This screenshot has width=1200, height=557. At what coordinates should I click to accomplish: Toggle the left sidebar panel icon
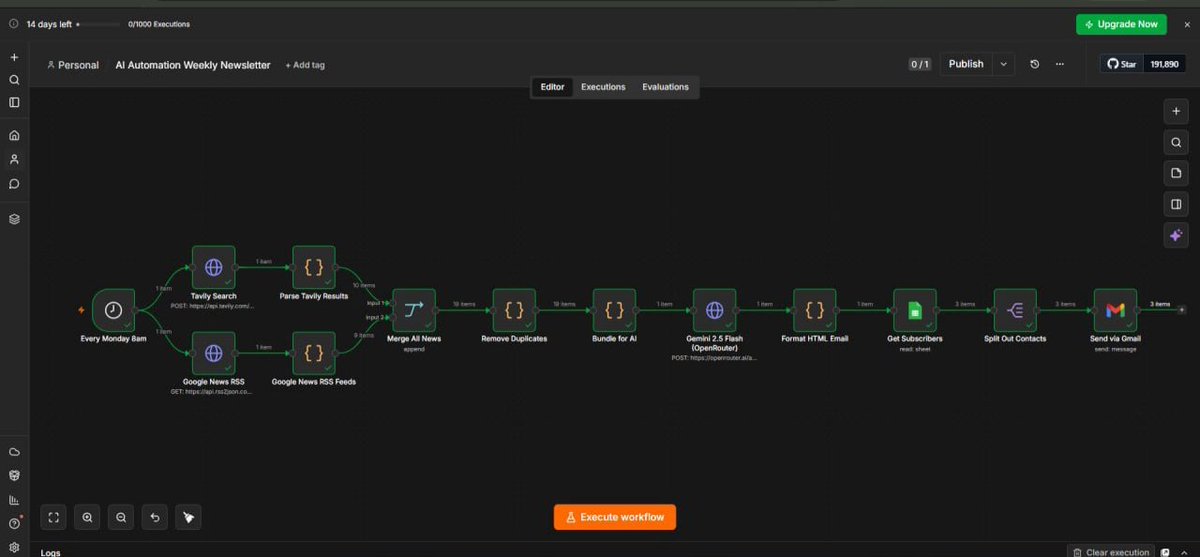click(14, 102)
